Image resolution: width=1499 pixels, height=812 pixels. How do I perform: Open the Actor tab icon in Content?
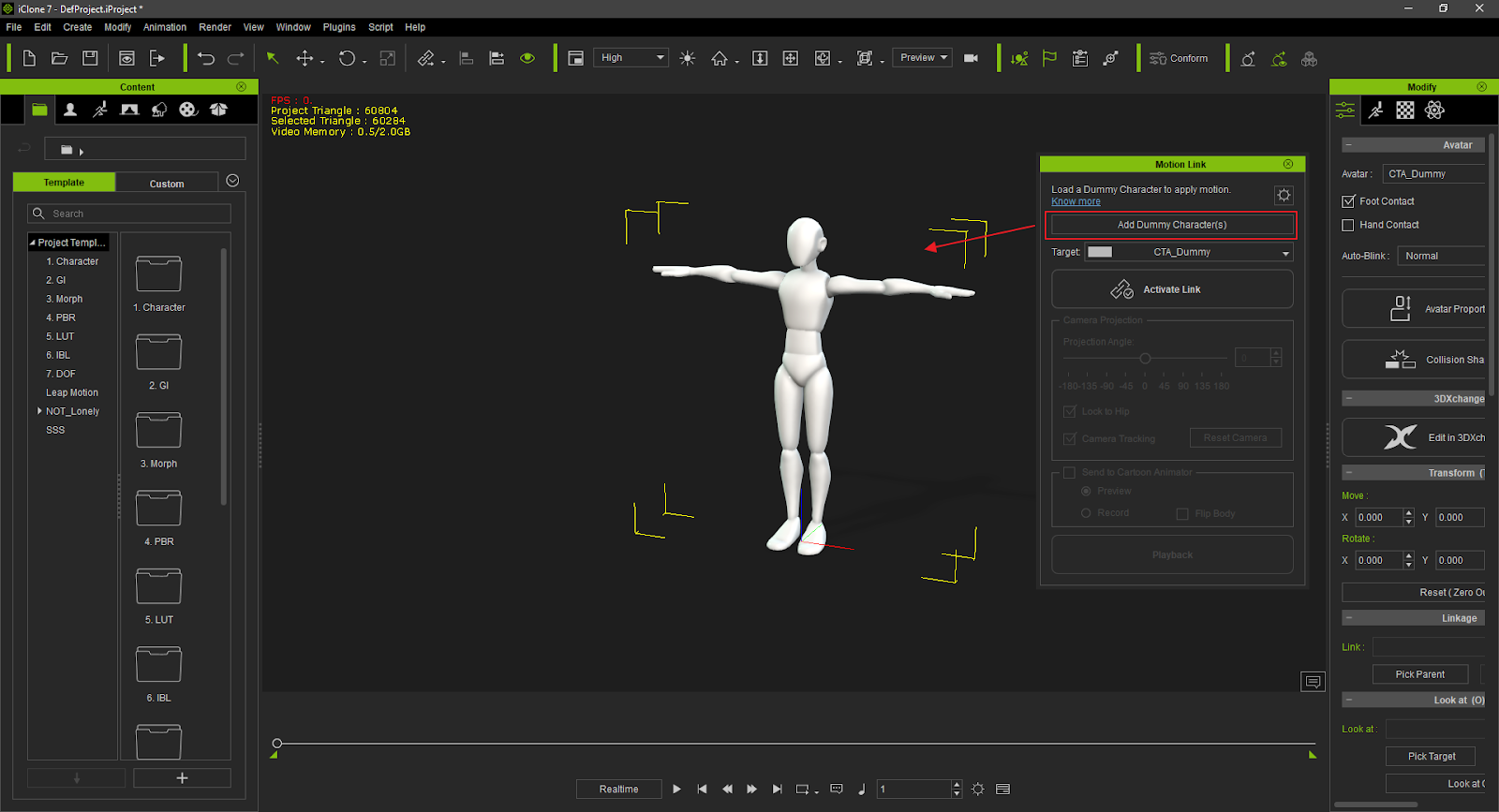pyautogui.click(x=70, y=110)
